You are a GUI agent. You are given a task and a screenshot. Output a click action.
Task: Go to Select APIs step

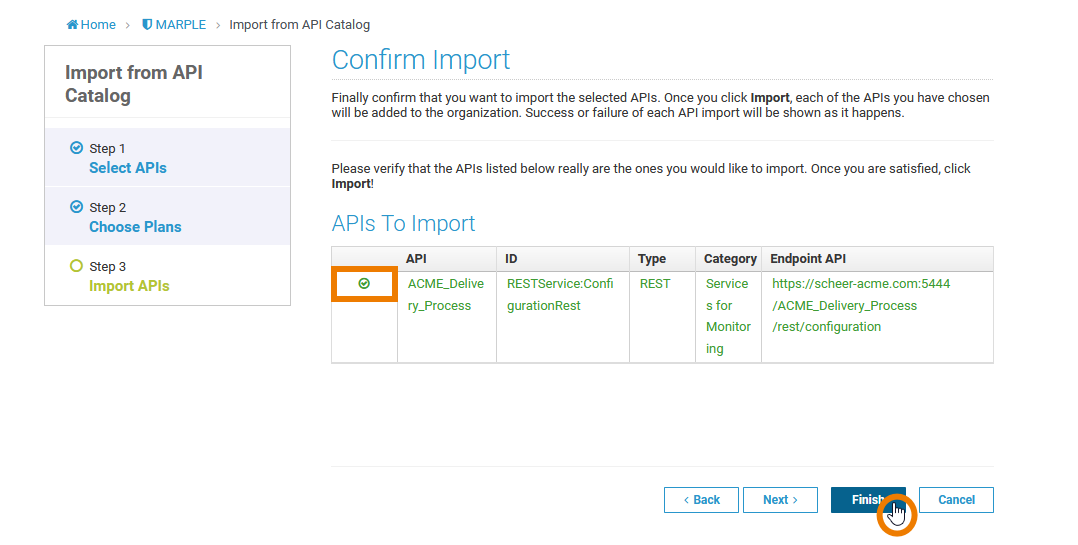pos(128,168)
